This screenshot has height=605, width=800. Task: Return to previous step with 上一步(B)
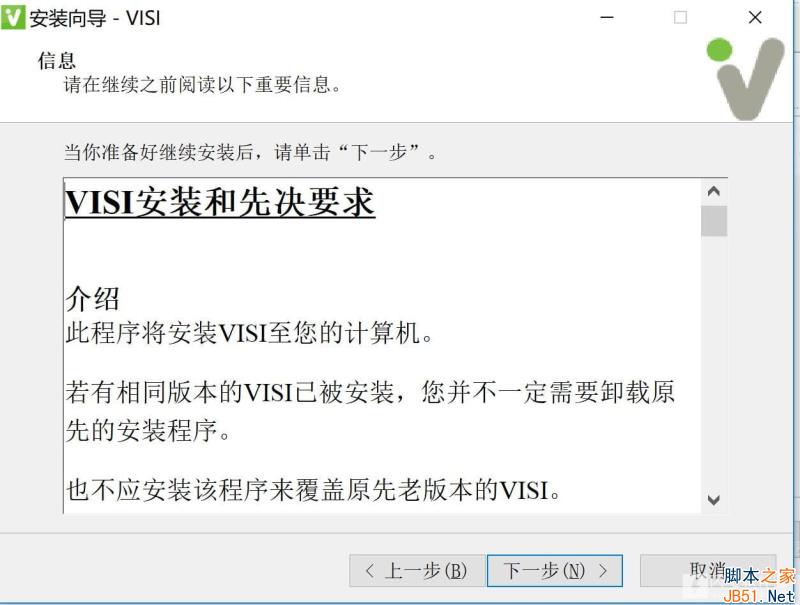coord(417,570)
